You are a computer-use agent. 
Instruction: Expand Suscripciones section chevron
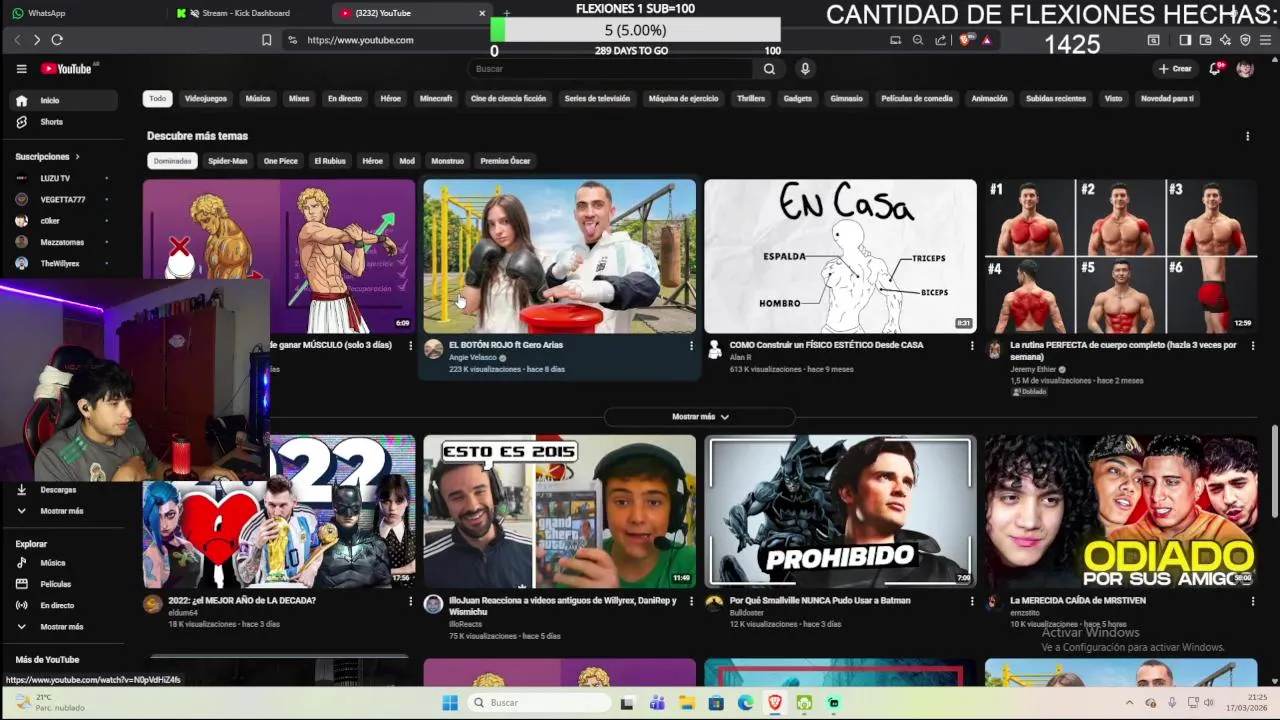(77, 157)
